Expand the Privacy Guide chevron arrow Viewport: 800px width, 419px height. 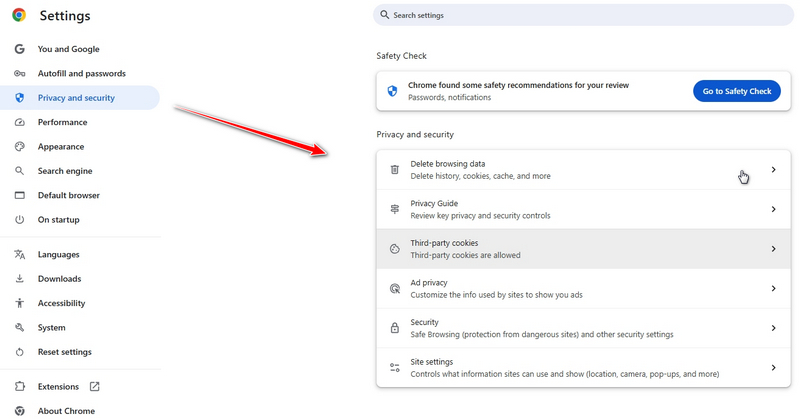pyautogui.click(x=773, y=209)
